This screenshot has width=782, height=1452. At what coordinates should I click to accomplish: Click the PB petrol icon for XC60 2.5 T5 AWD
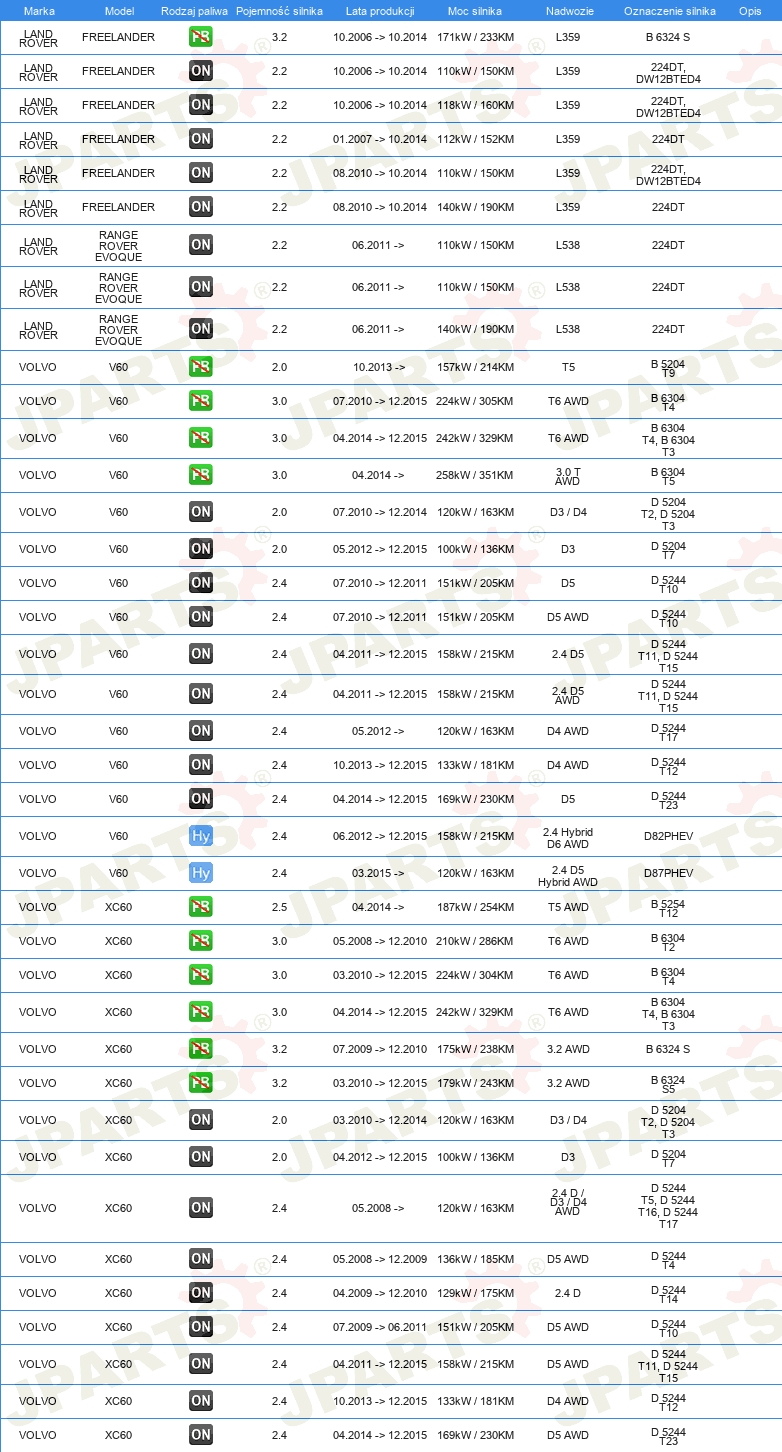(x=201, y=907)
